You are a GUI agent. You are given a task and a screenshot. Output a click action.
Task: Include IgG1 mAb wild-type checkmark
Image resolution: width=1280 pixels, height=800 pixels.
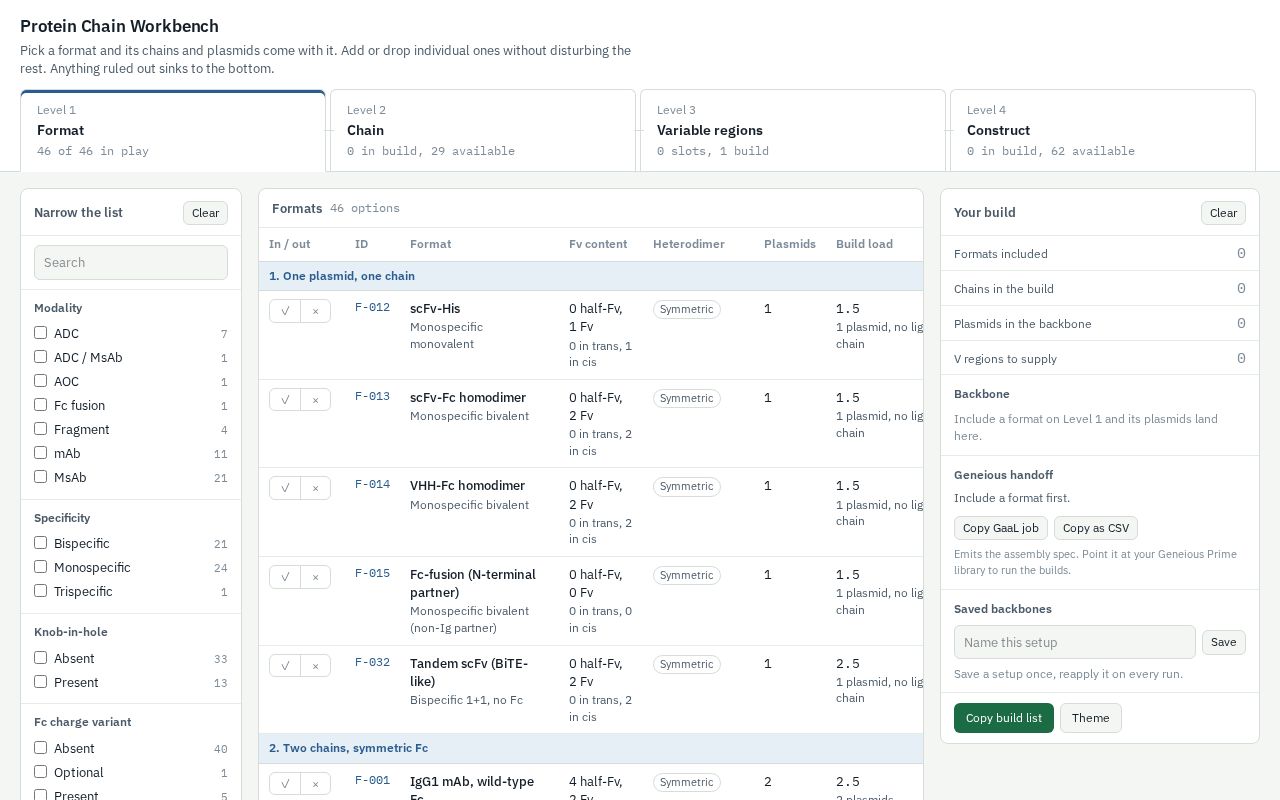tap(285, 784)
